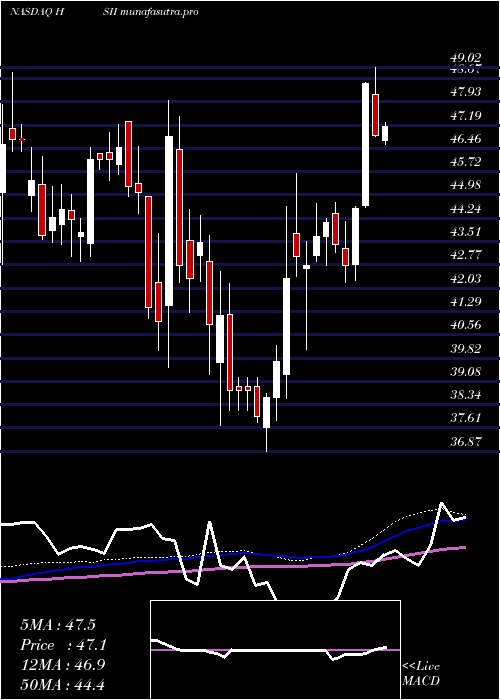Screen dimensions: 500x700
Task: Click the tallest white candle near 48
Action: coord(366,145)
